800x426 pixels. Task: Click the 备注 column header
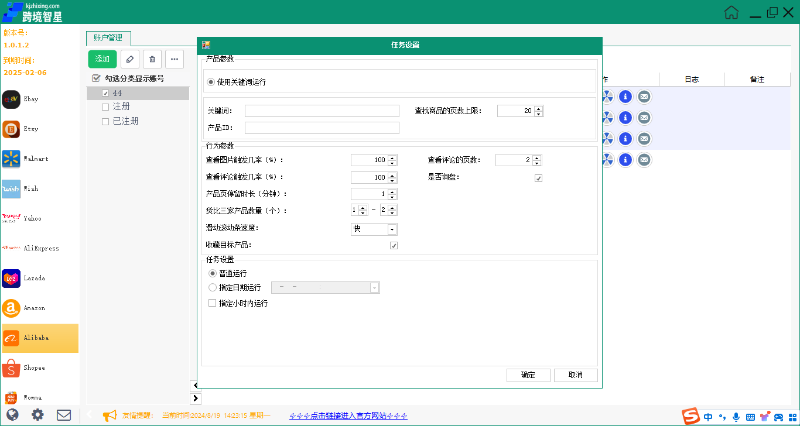tap(756, 80)
